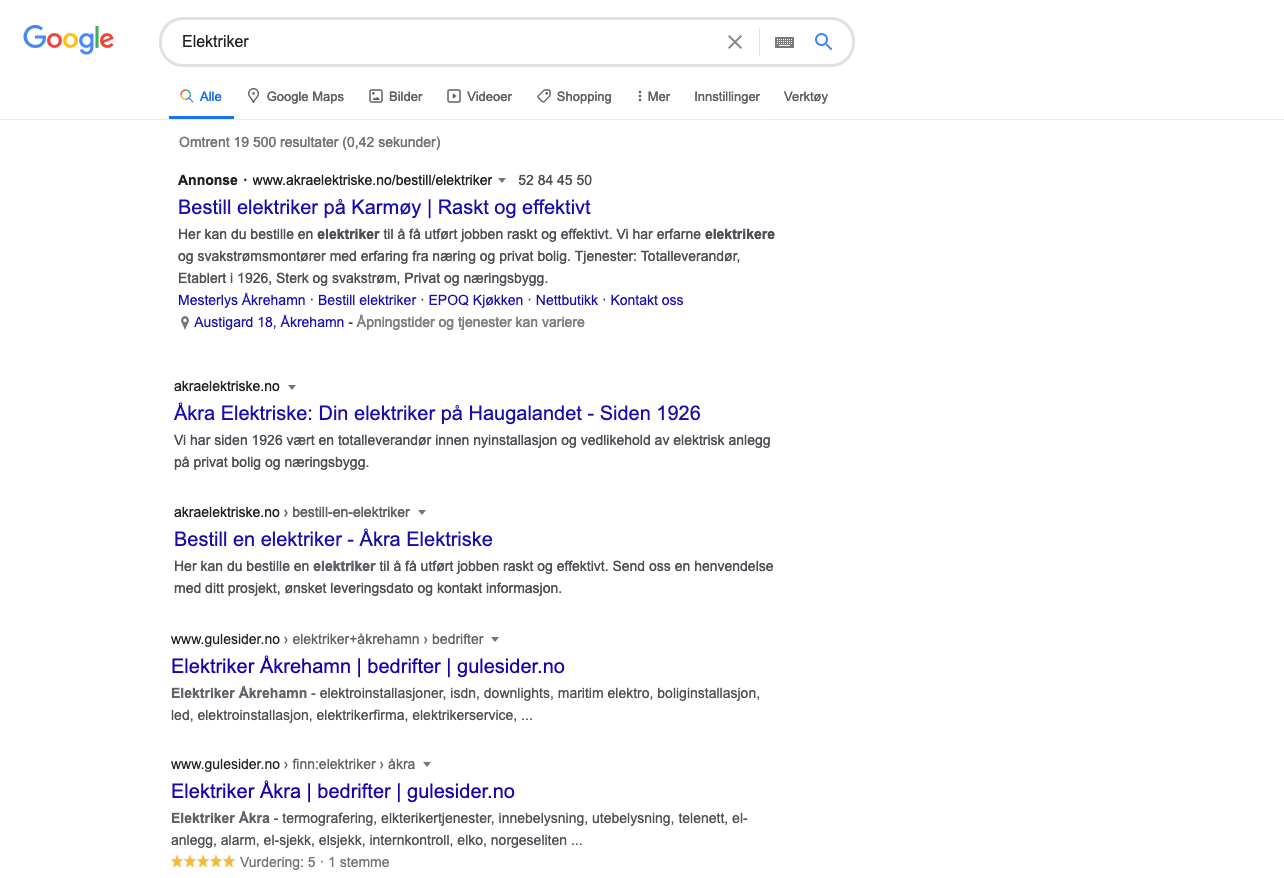Open 'Åkra Elektriske: Din elektriker på Haugalandet'

pyautogui.click(x=437, y=413)
